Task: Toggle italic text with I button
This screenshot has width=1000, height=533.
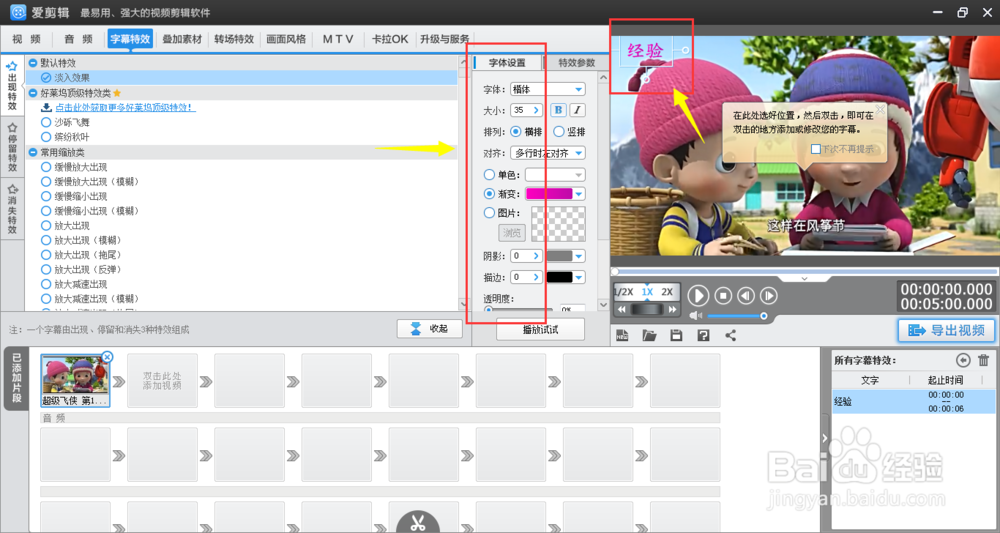Action: coord(577,110)
